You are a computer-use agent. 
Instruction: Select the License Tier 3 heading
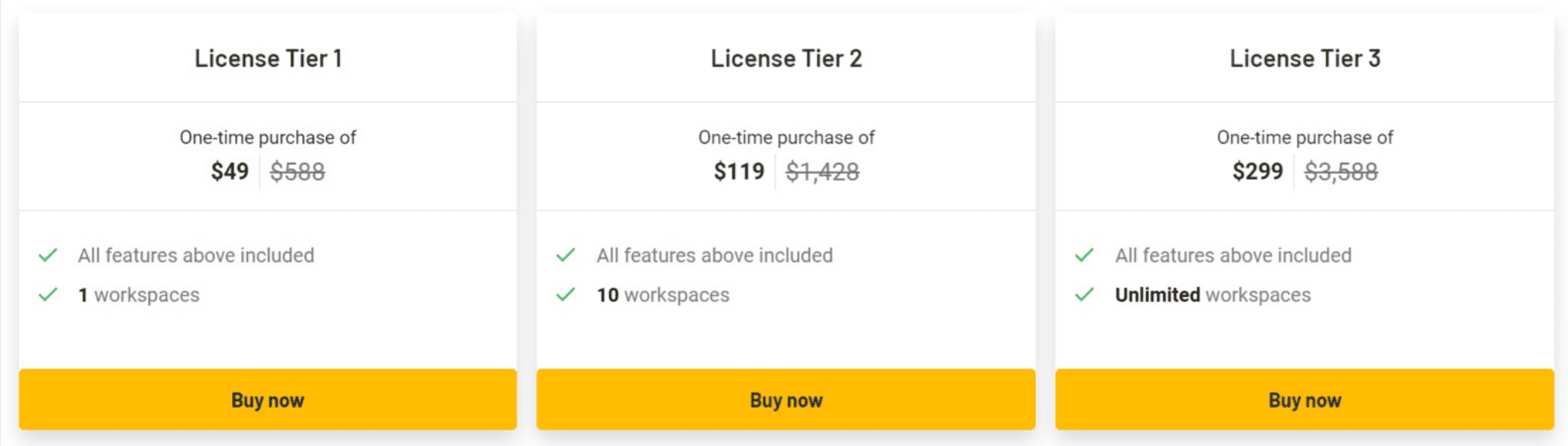1305,58
